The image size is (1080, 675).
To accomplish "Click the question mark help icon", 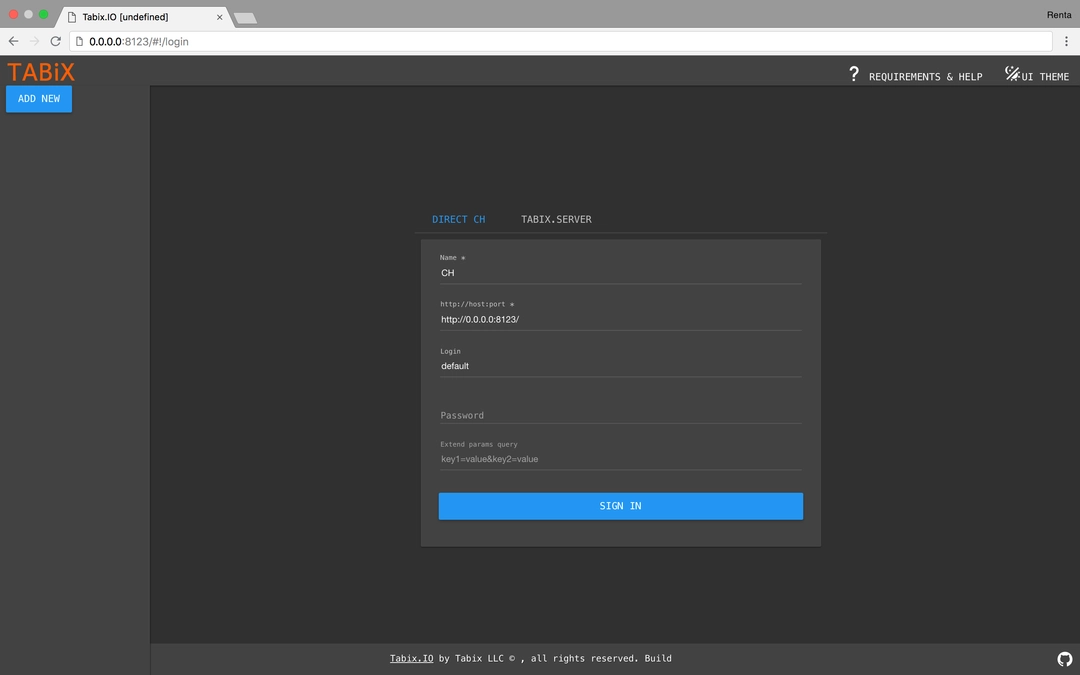I will click(853, 74).
